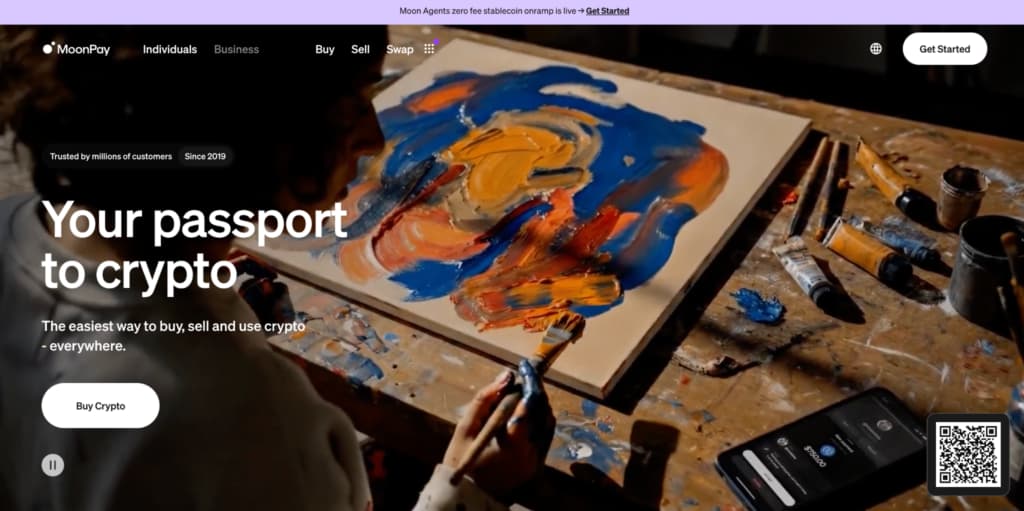Click the Since 2019 badge
The image size is (1024, 511).
205,156
